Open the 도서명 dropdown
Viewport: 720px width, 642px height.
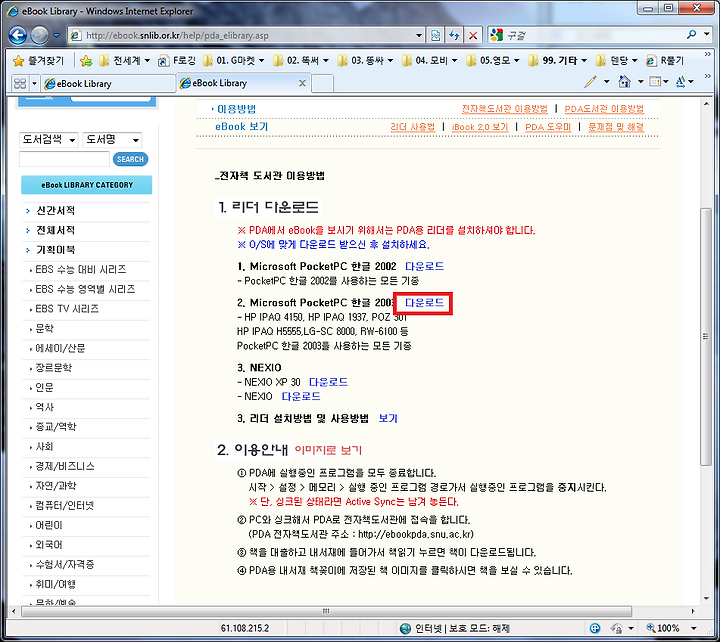[x=112, y=140]
